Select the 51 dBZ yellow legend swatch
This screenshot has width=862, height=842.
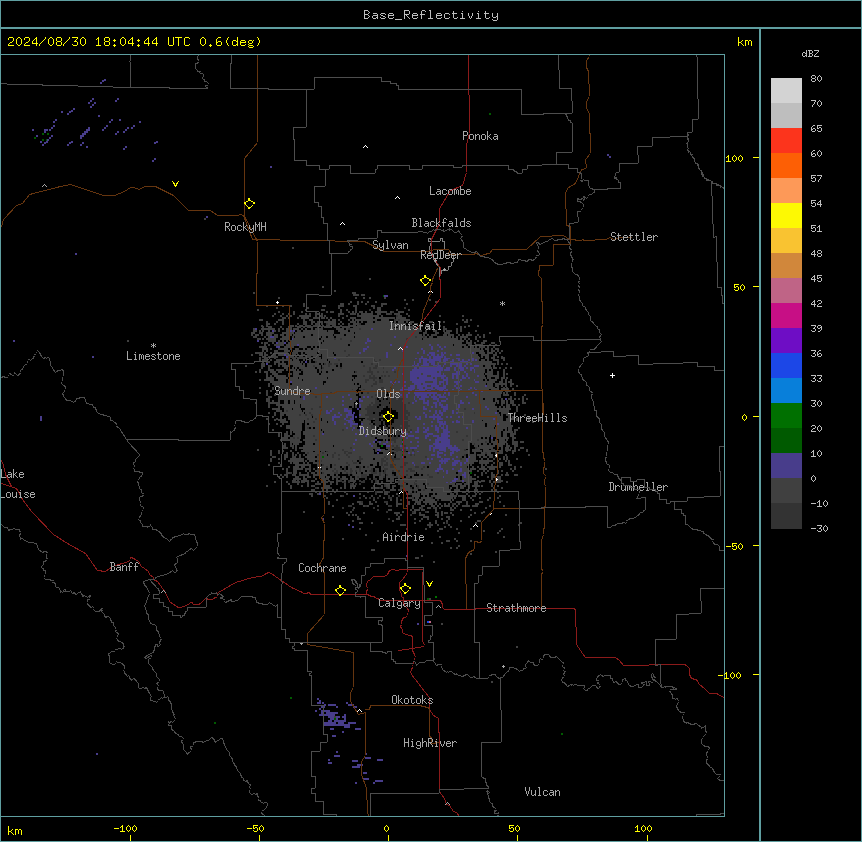(786, 215)
